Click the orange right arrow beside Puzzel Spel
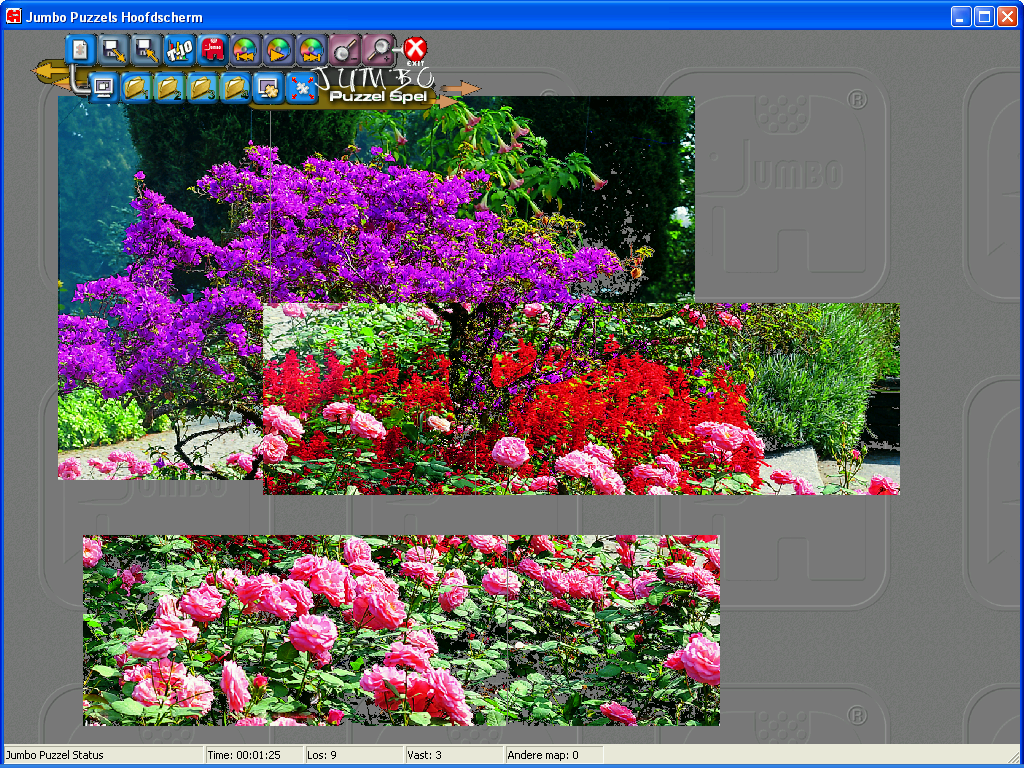 pyautogui.click(x=446, y=102)
